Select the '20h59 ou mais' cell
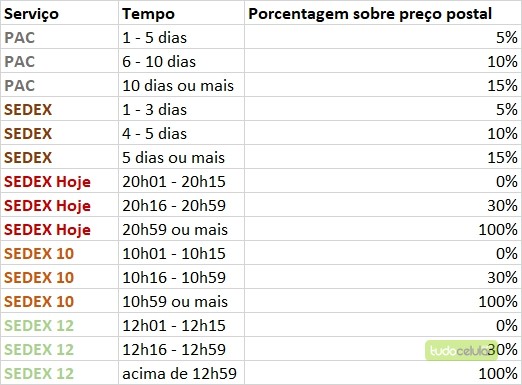 [x=181, y=229]
